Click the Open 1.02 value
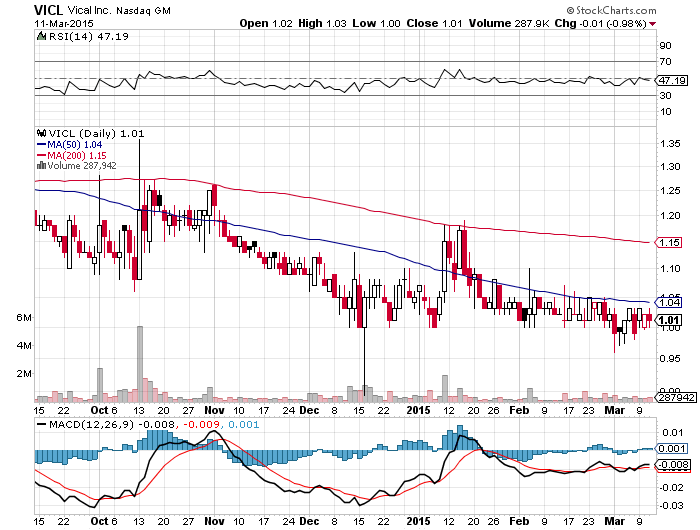 266,23
